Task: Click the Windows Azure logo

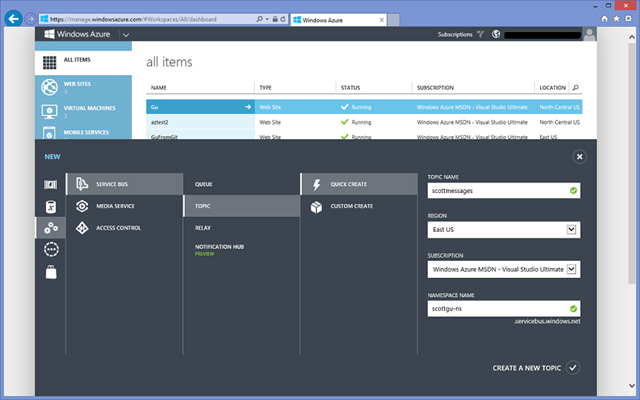Action: 77,34
